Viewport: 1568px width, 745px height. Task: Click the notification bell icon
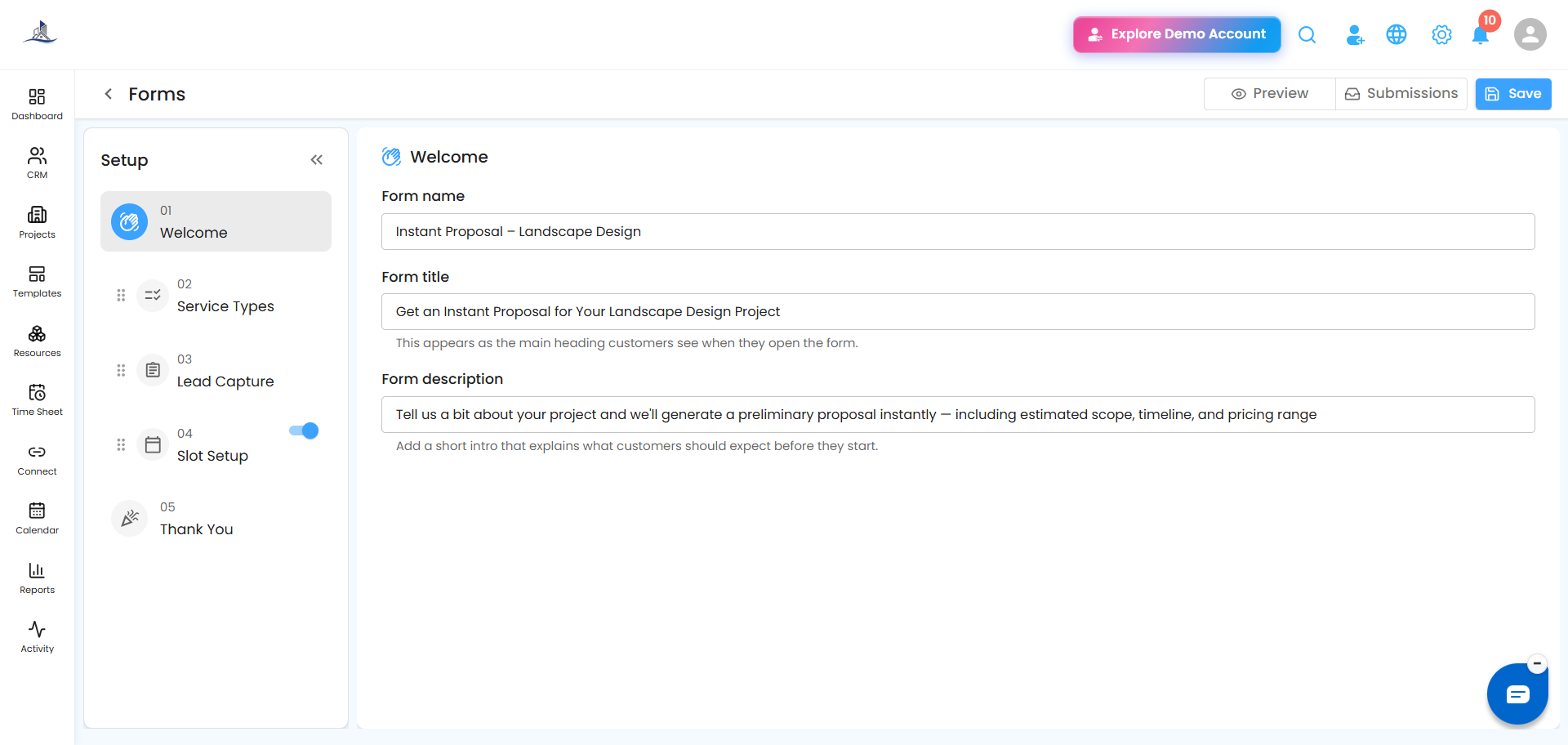click(1480, 35)
